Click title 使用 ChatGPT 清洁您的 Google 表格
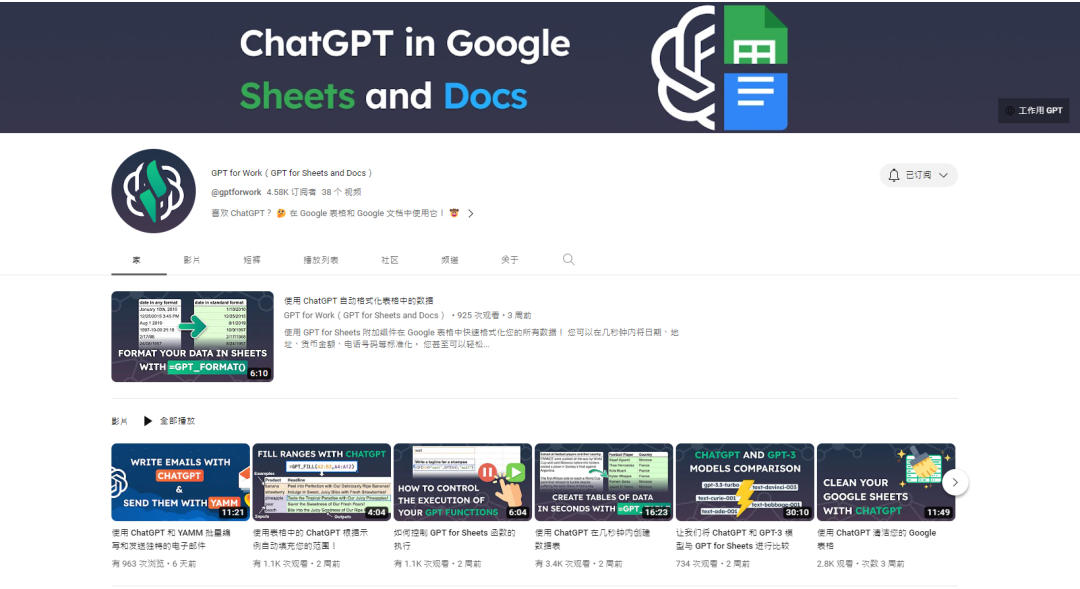The image size is (1080, 589). click(877, 539)
